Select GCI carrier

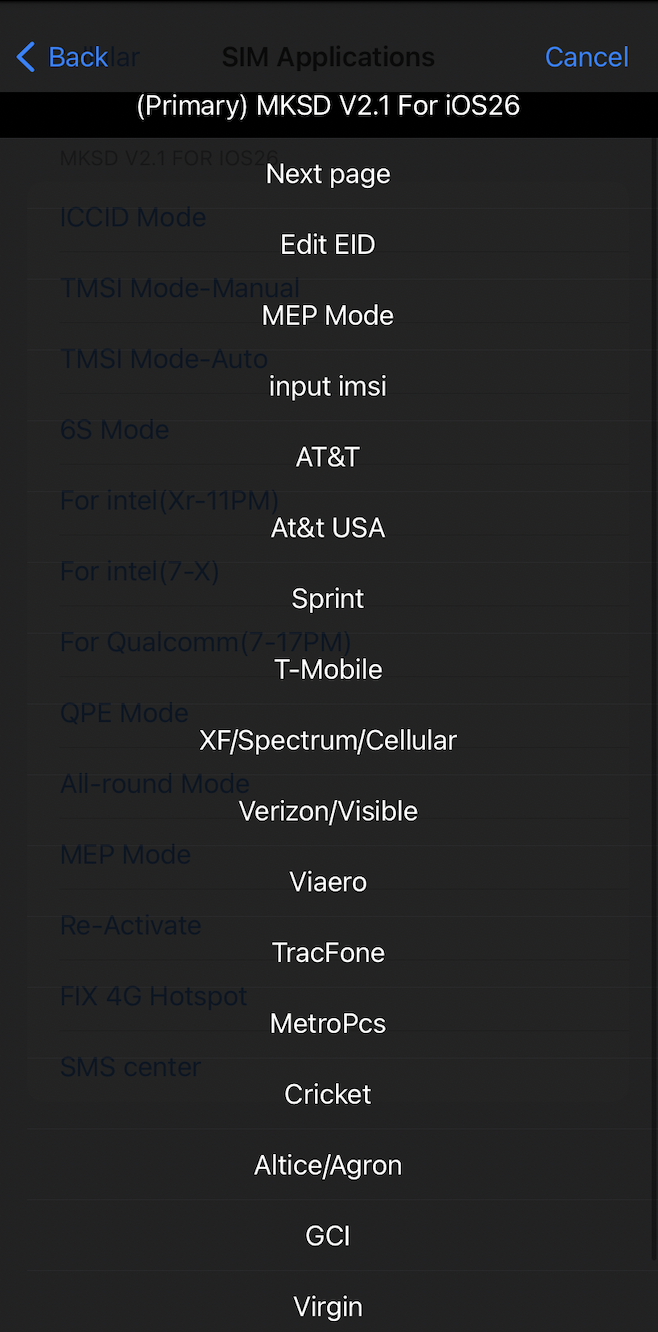click(x=328, y=1237)
